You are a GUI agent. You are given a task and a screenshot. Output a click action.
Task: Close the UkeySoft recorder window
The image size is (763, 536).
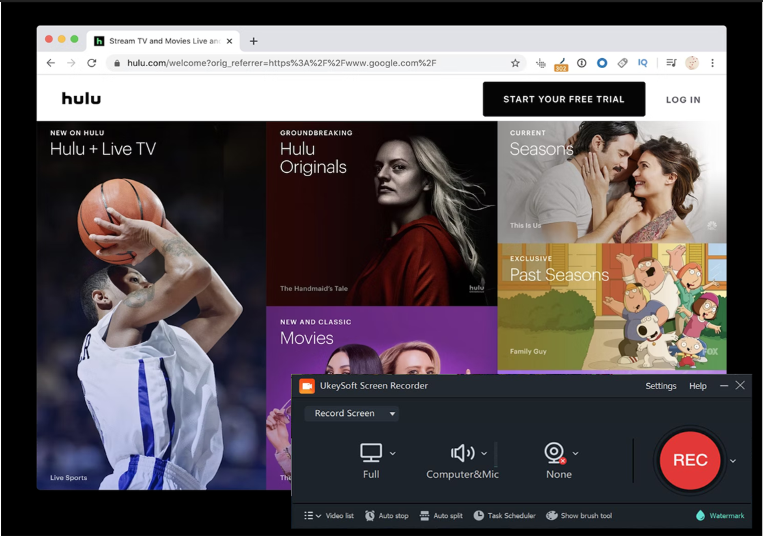click(740, 385)
